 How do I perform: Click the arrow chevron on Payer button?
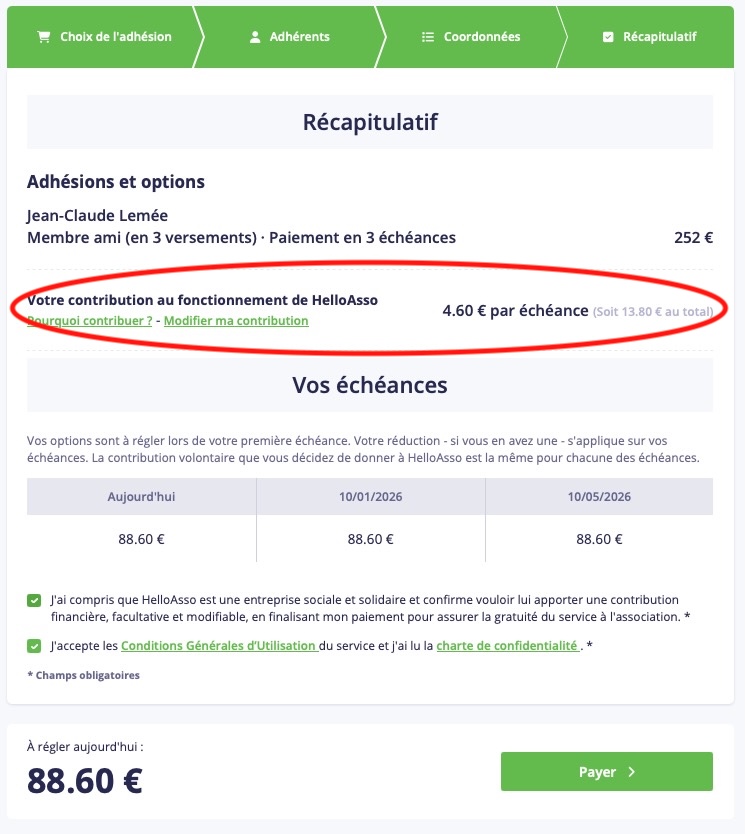630,772
